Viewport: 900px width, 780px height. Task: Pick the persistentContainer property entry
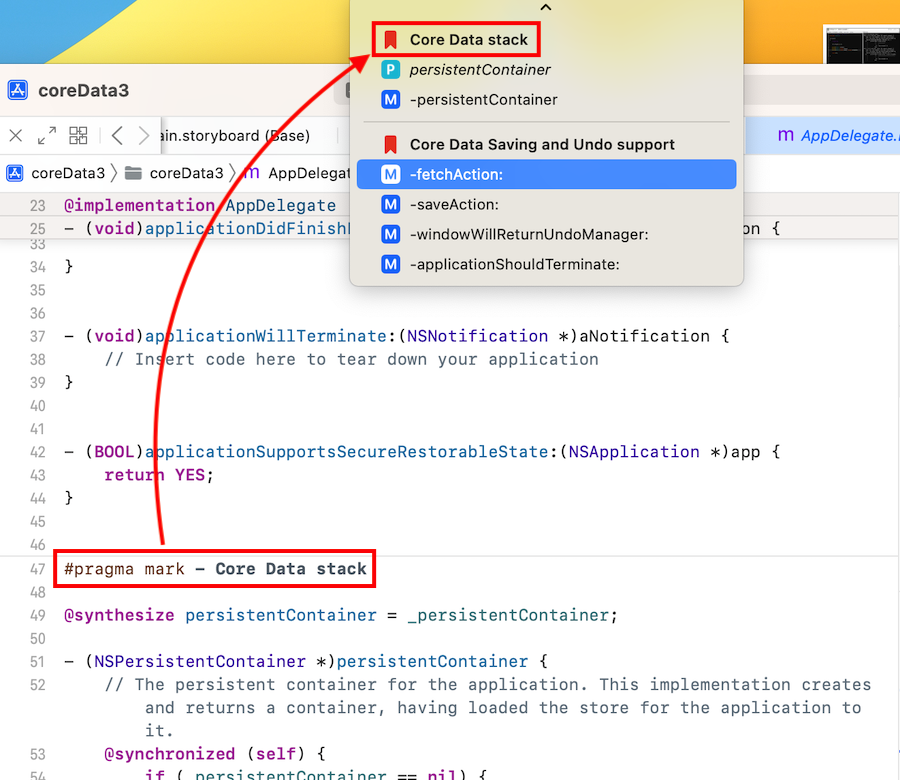click(480, 70)
